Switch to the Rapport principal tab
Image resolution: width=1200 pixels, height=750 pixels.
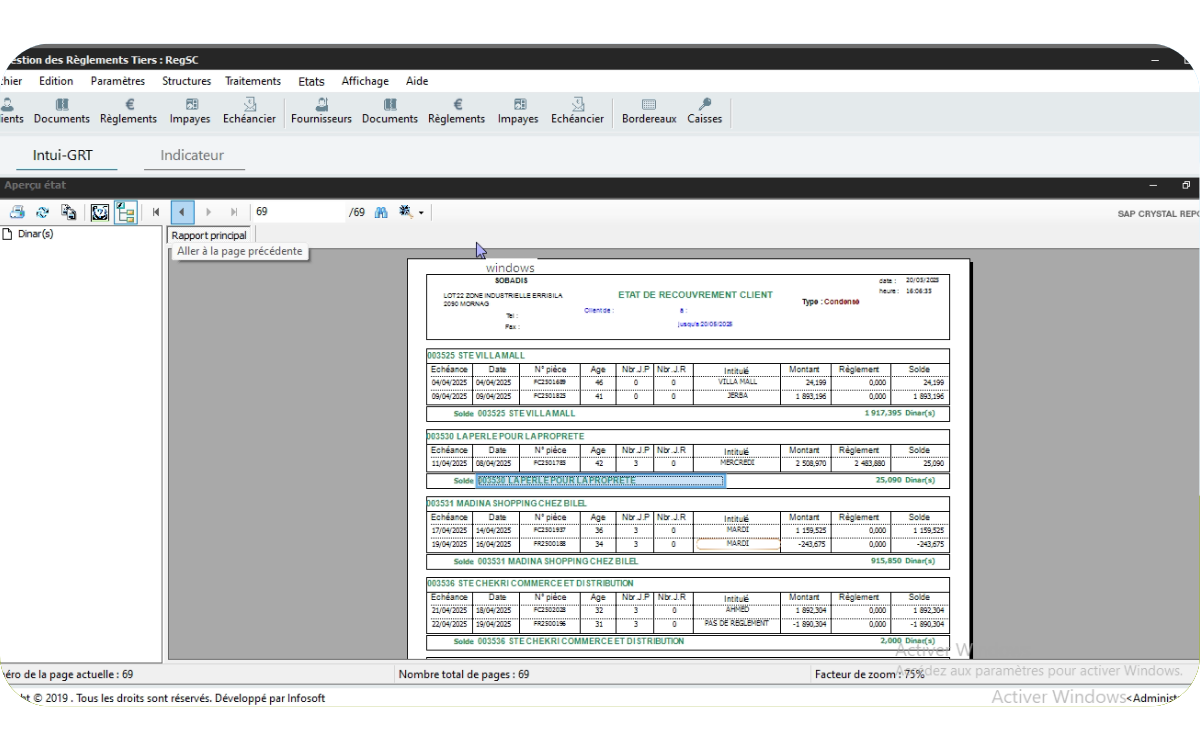click(x=209, y=235)
